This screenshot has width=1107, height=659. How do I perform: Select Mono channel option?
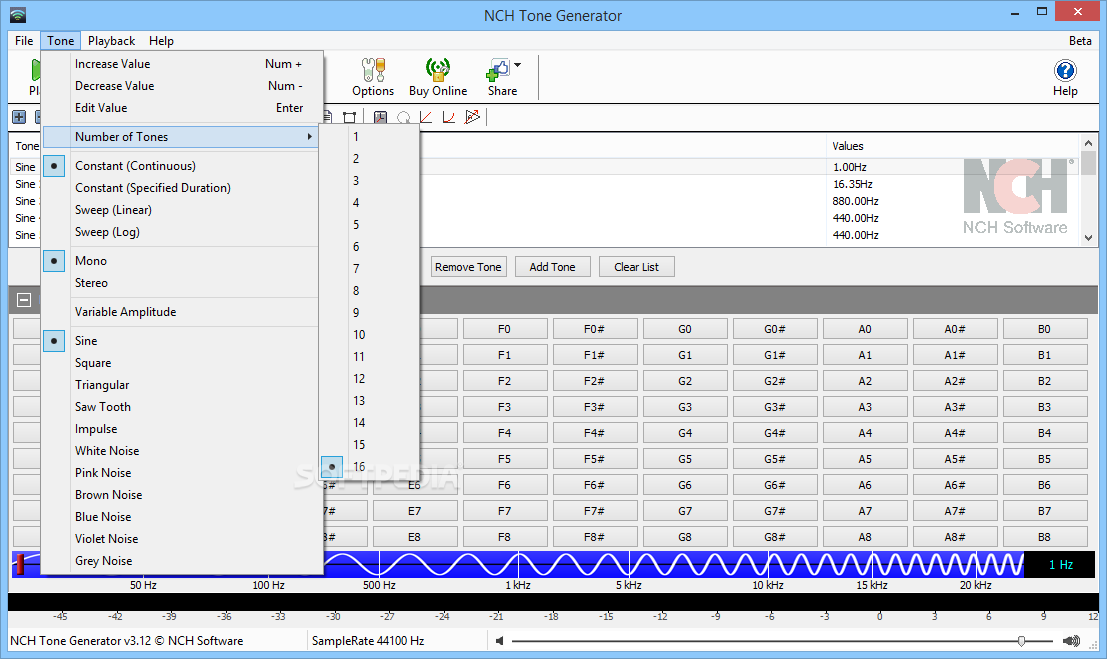(180, 261)
